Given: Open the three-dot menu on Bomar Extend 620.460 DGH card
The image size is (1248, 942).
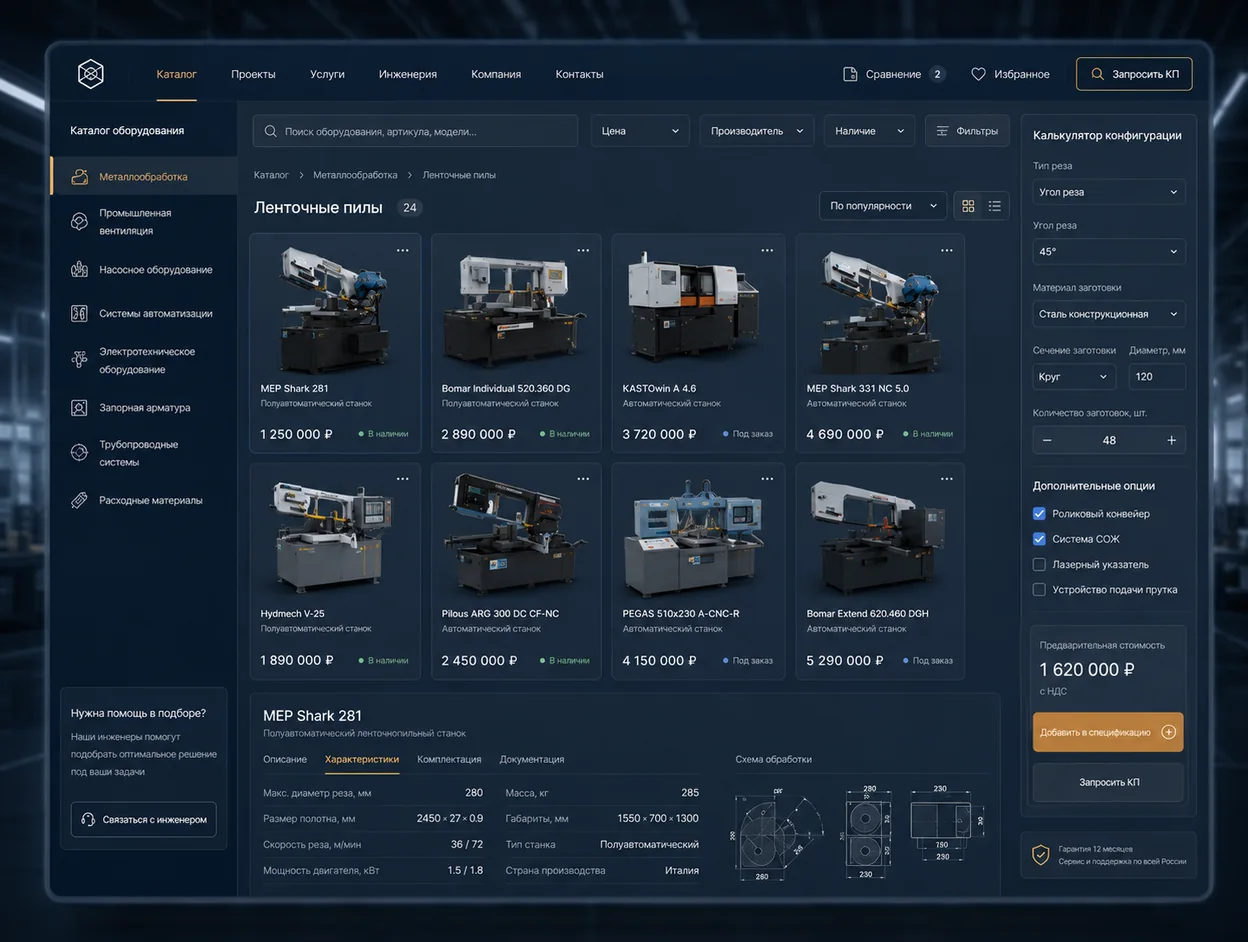Looking at the screenshot, I should click(x=947, y=479).
